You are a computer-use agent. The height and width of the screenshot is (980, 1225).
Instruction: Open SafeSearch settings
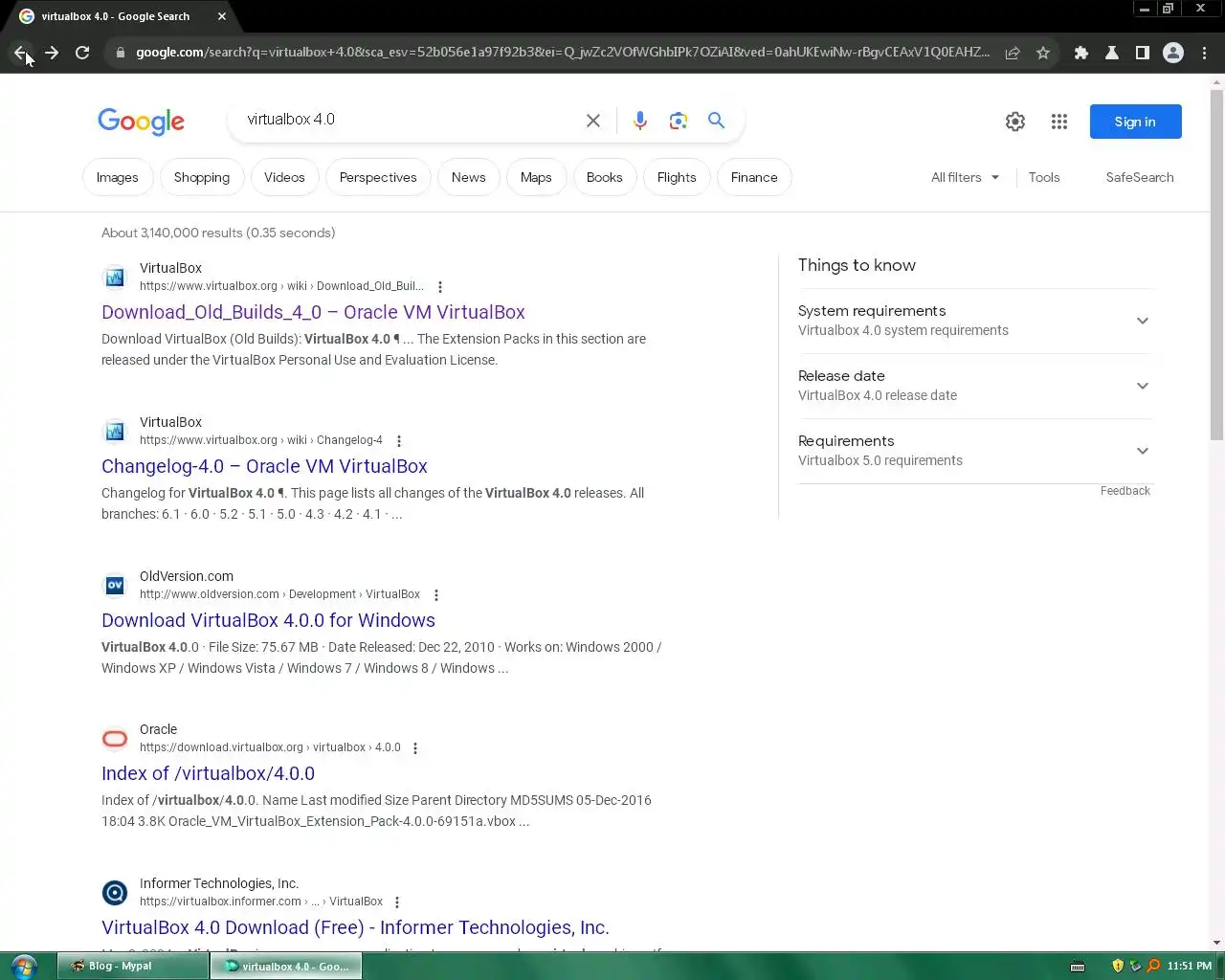pyautogui.click(x=1140, y=178)
